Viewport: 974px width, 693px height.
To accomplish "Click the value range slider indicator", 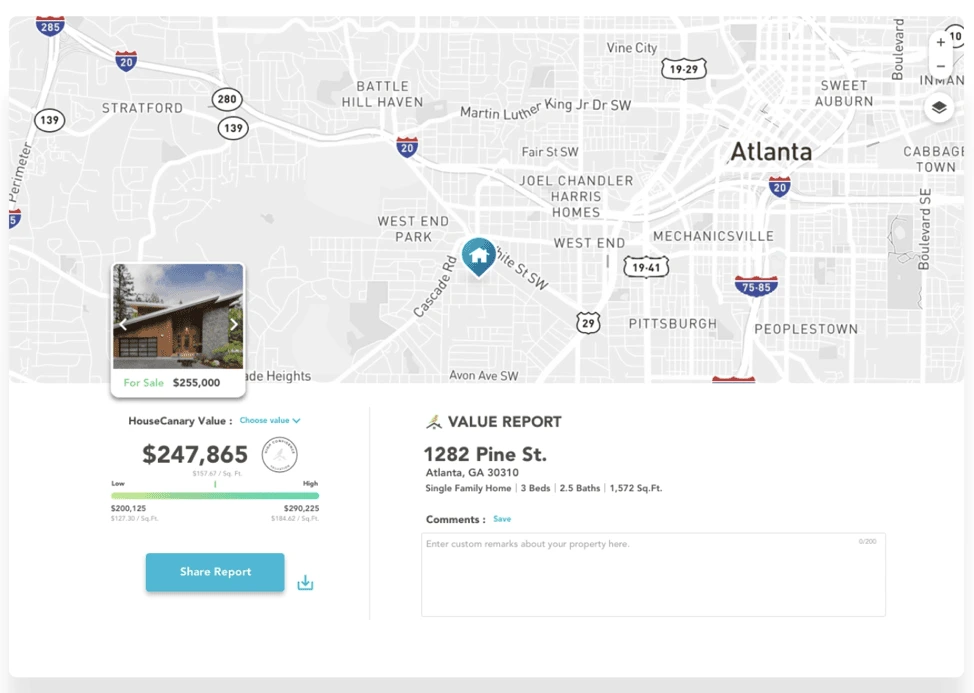I will click(x=215, y=483).
